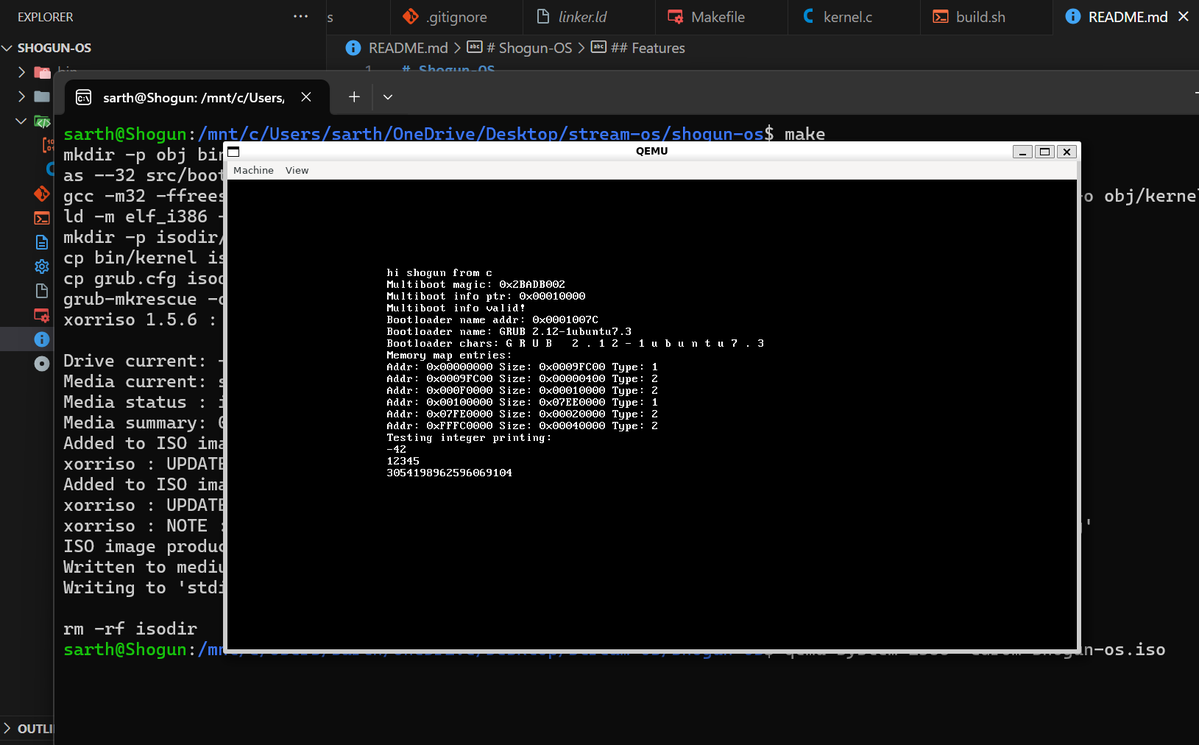The width and height of the screenshot is (1199, 745).
Task: Click 'xorriso 1.5.6' terminal output line
Action: point(141,320)
